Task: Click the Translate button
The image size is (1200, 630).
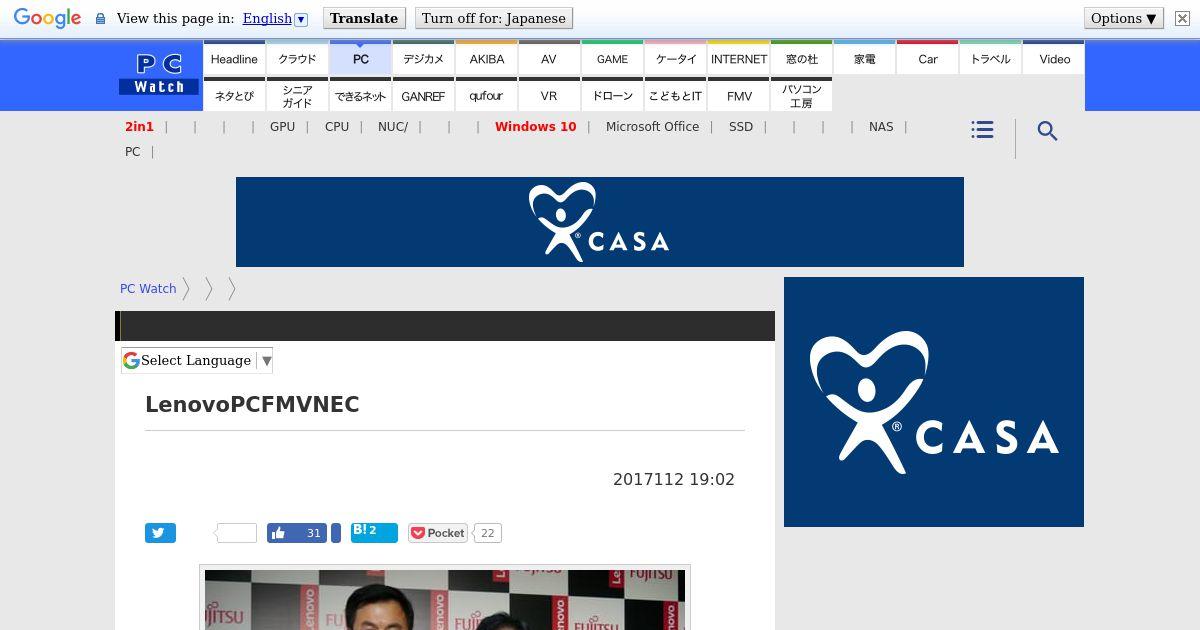Action: pos(364,18)
